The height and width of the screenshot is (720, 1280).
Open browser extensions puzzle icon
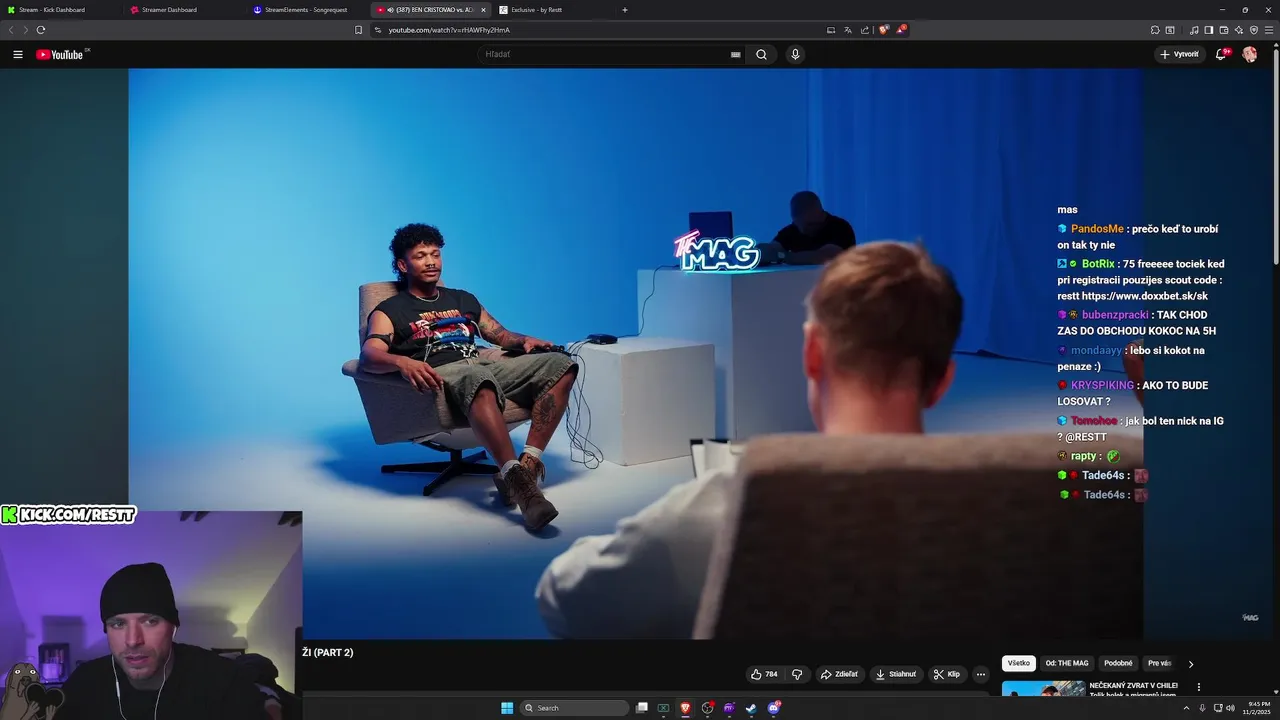pos(1155,30)
